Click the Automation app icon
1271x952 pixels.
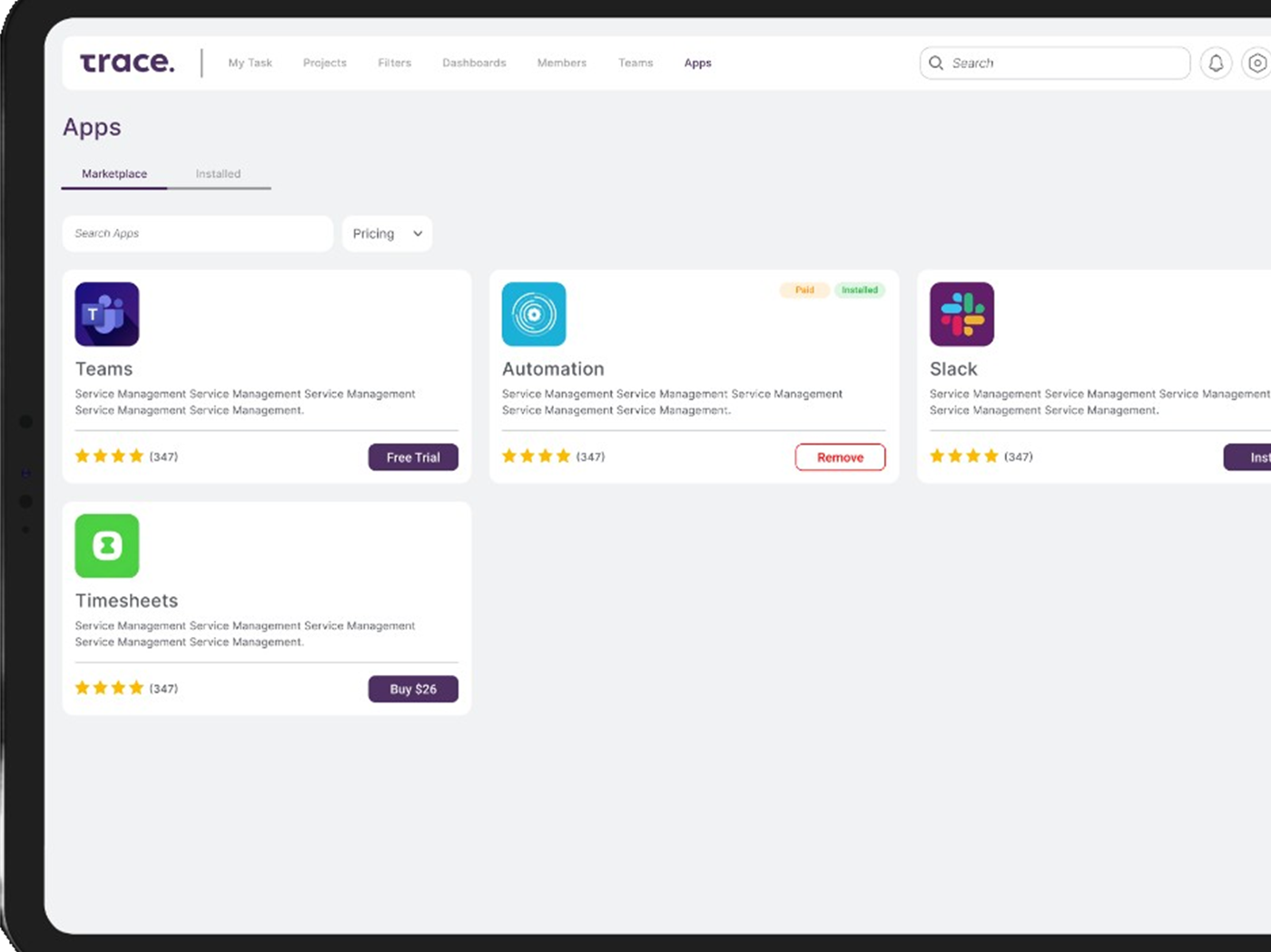click(534, 314)
